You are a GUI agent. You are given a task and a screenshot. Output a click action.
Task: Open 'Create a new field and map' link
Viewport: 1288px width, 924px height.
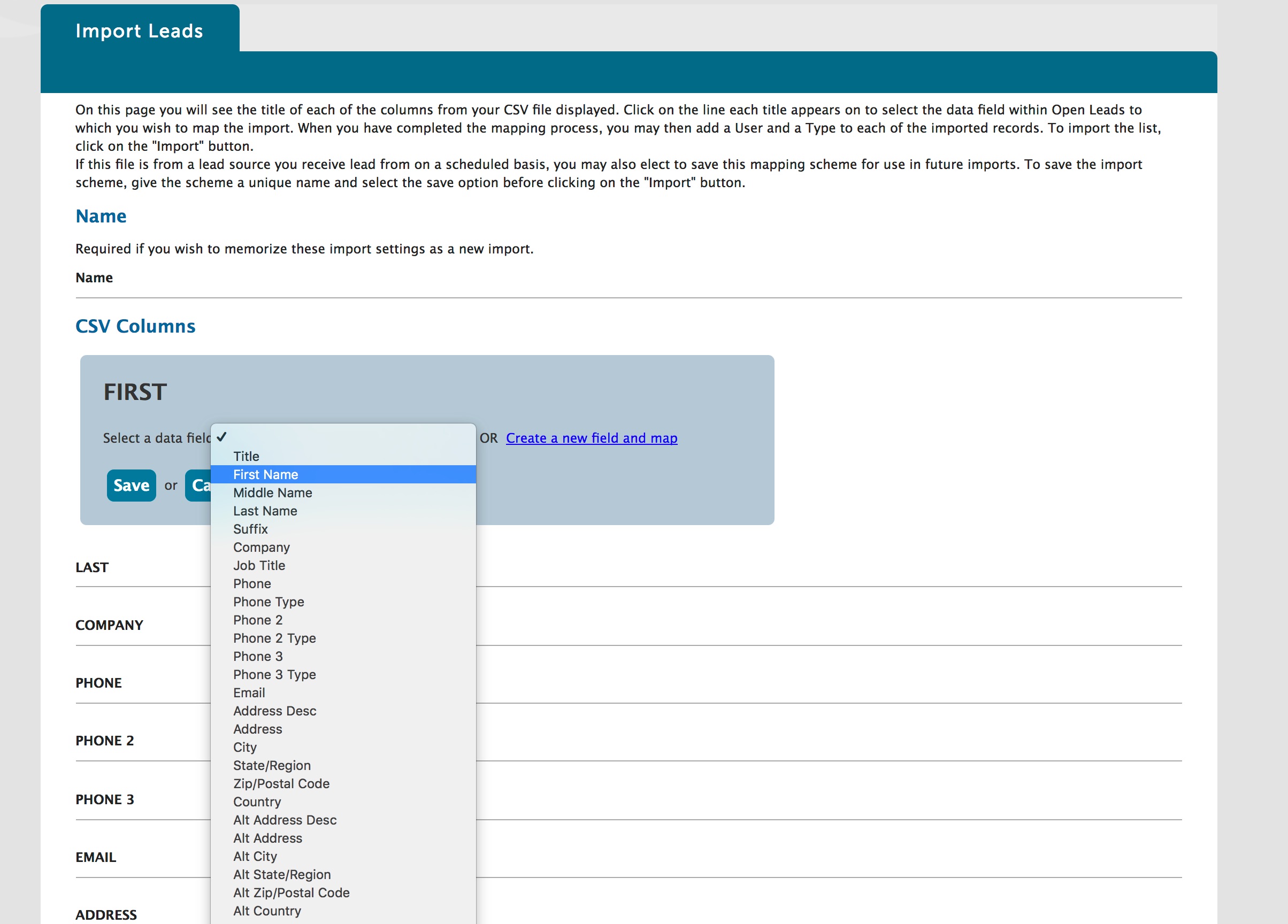[591, 438]
